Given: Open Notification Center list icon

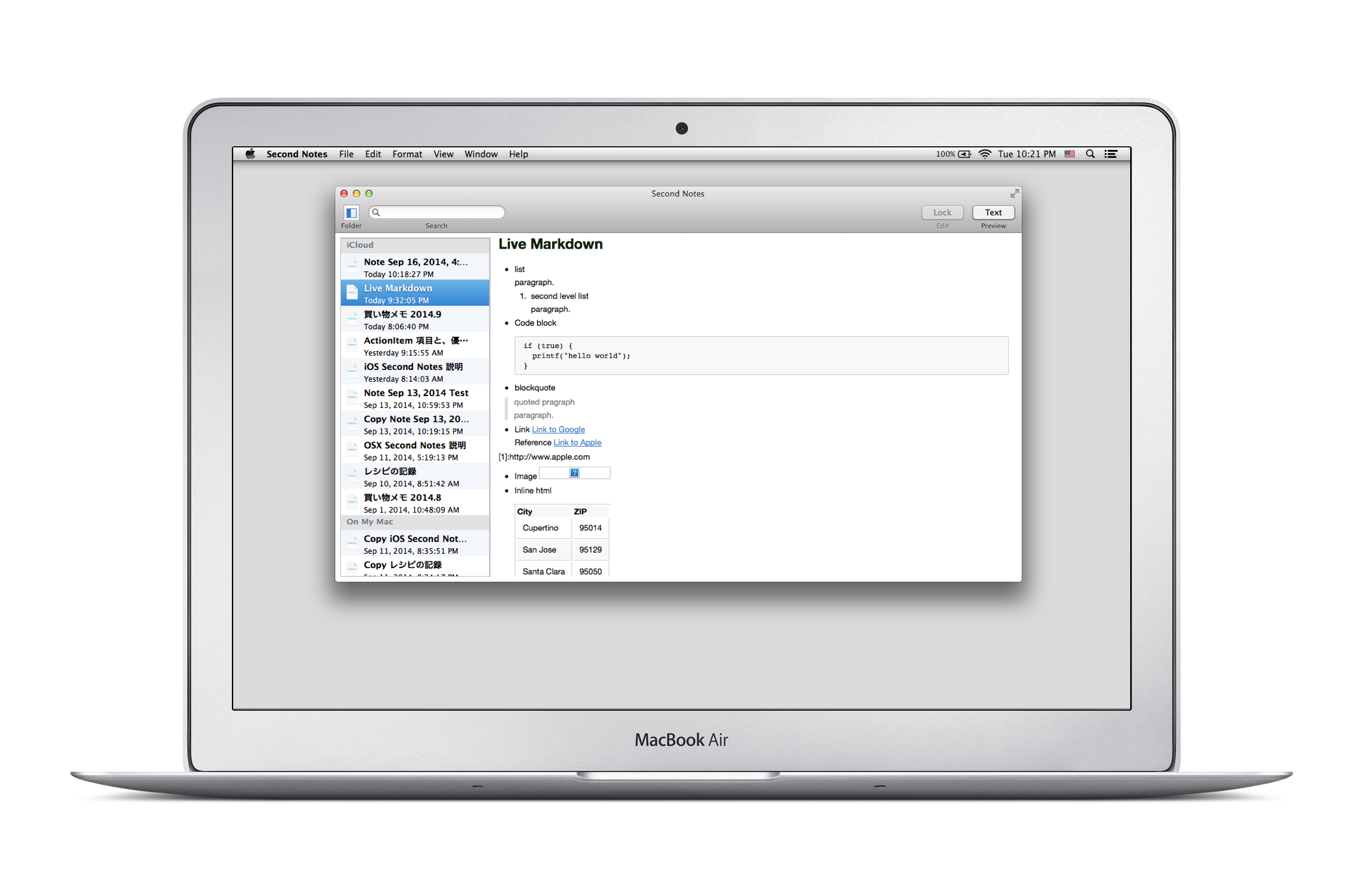Looking at the screenshot, I should [x=1111, y=154].
